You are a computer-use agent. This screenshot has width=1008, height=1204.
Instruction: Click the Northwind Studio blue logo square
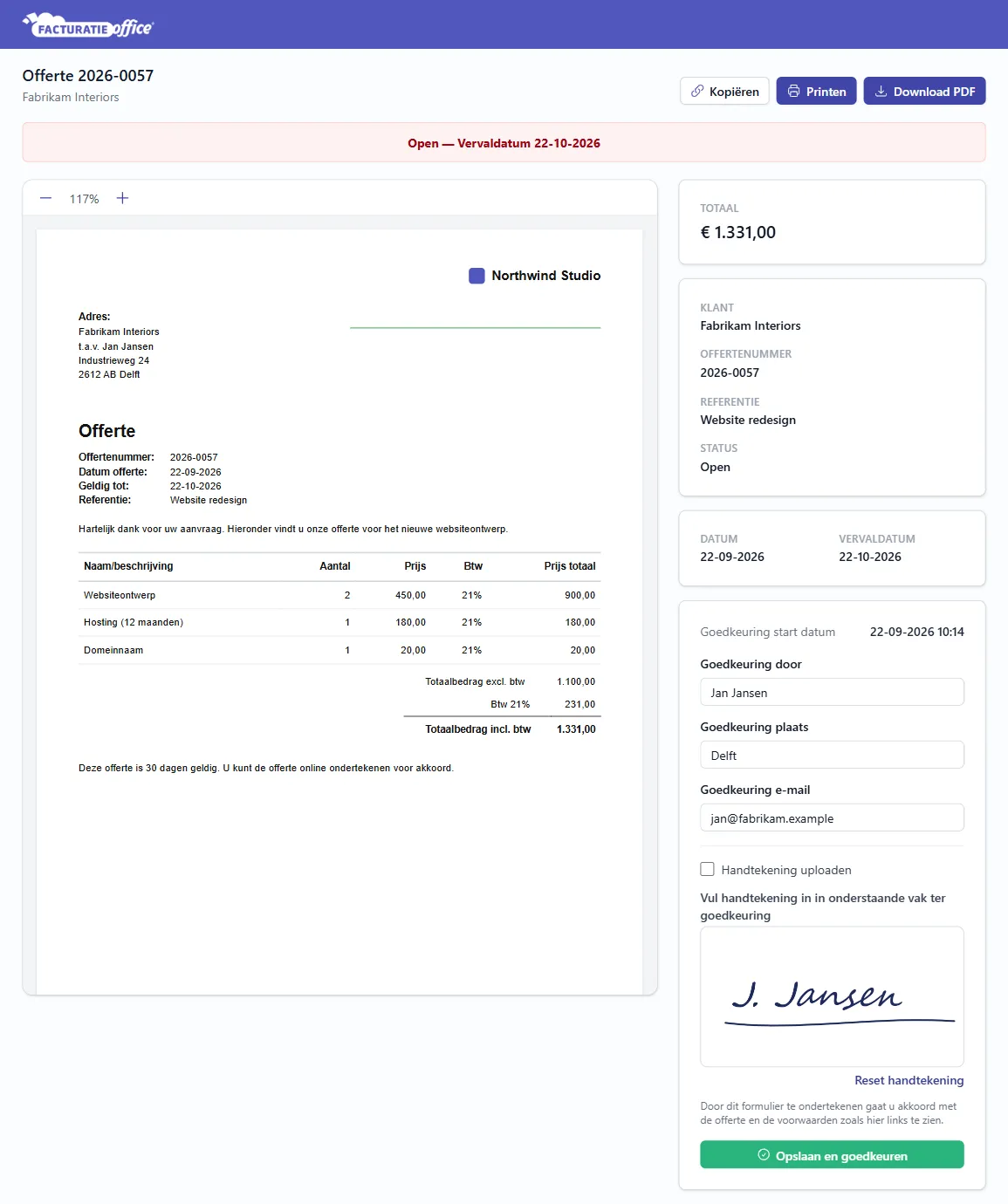[477, 276]
